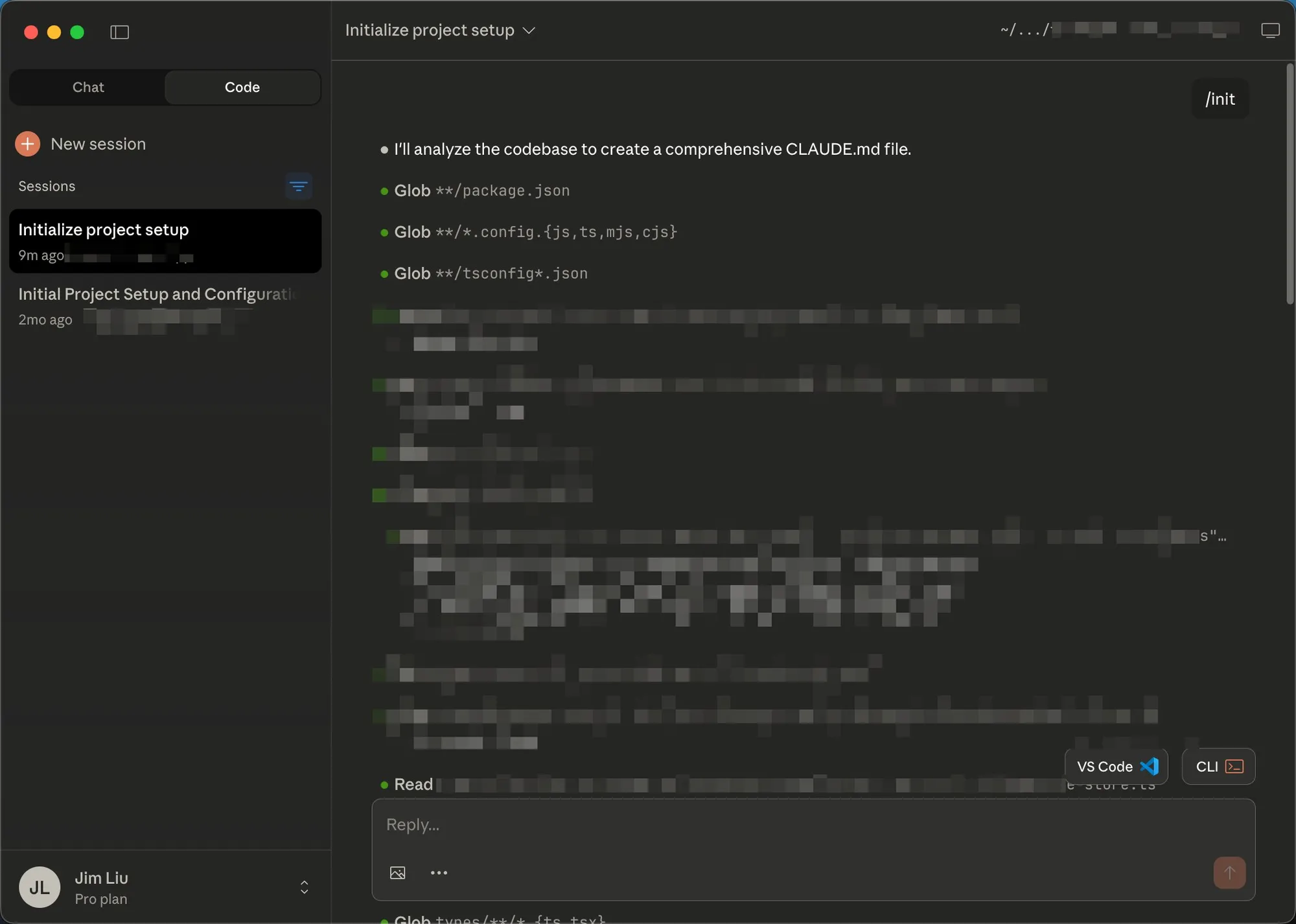The width and height of the screenshot is (1296, 924).
Task: Click the 9m ago timestamp
Action: point(41,255)
